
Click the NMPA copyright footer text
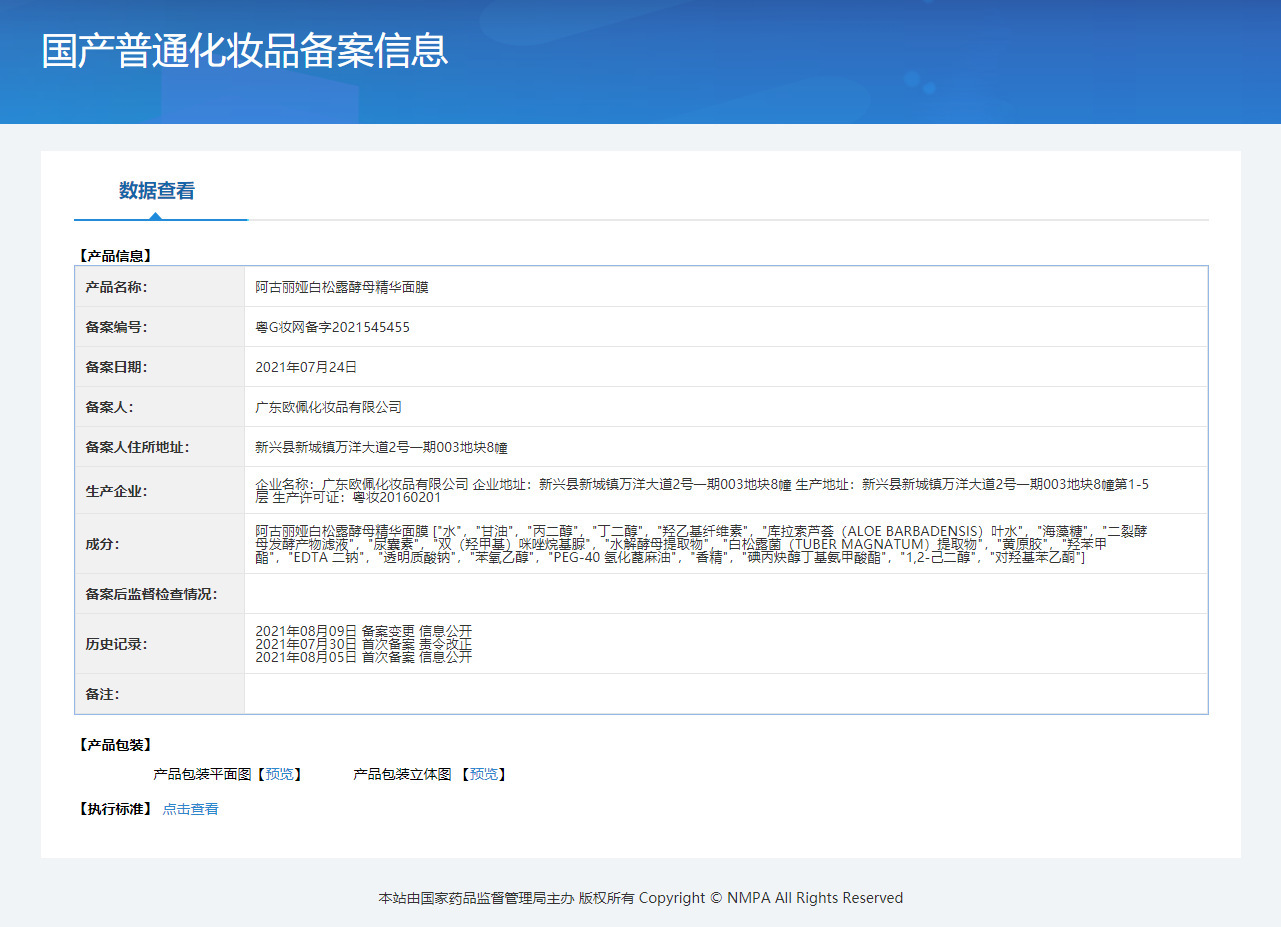point(640,898)
